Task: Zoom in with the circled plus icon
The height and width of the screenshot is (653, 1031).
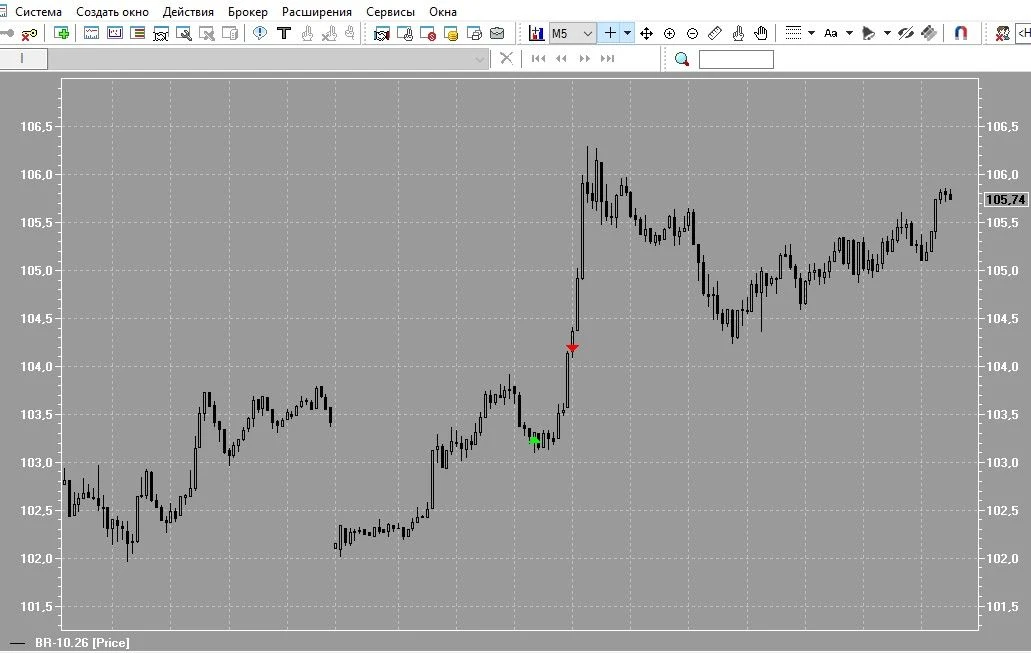Action: pyautogui.click(x=669, y=34)
